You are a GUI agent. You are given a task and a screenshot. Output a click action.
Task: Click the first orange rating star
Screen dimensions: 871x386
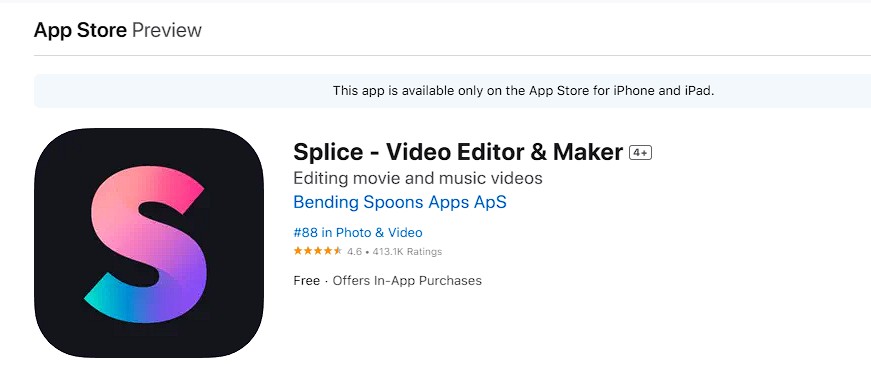tap(298, 251)
